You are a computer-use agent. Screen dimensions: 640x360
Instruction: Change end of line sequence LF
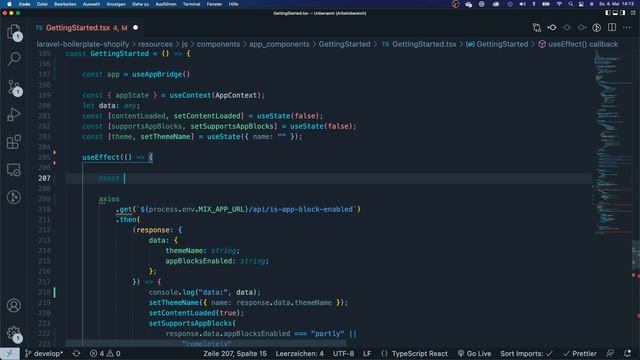pyautogui.click(x=367, y=353)
